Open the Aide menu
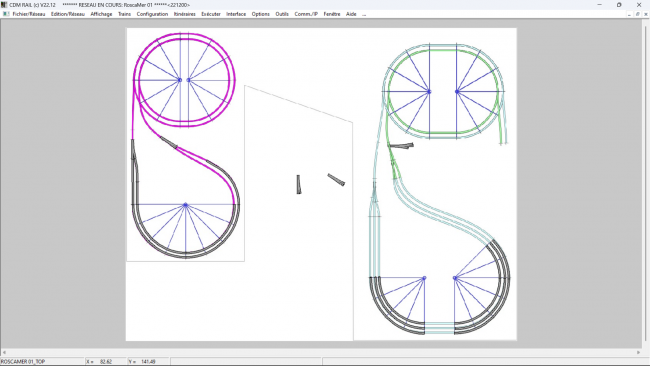Screen dimensions: 650x366 tap(351, 14)
